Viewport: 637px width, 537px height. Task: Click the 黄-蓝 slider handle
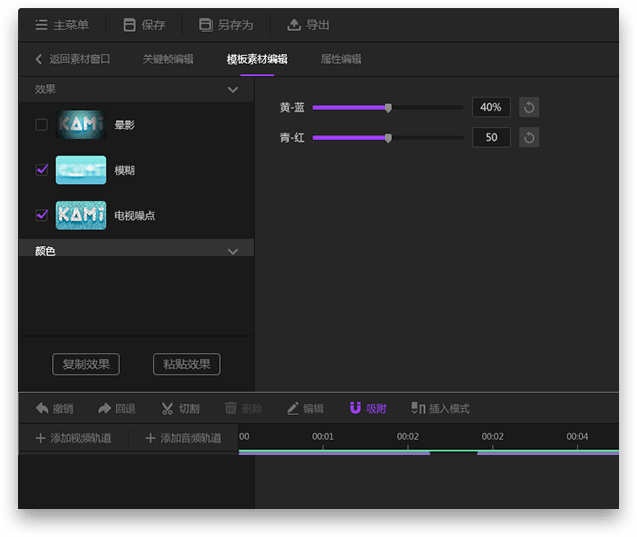pyautogui.click(x=388, y=108)
